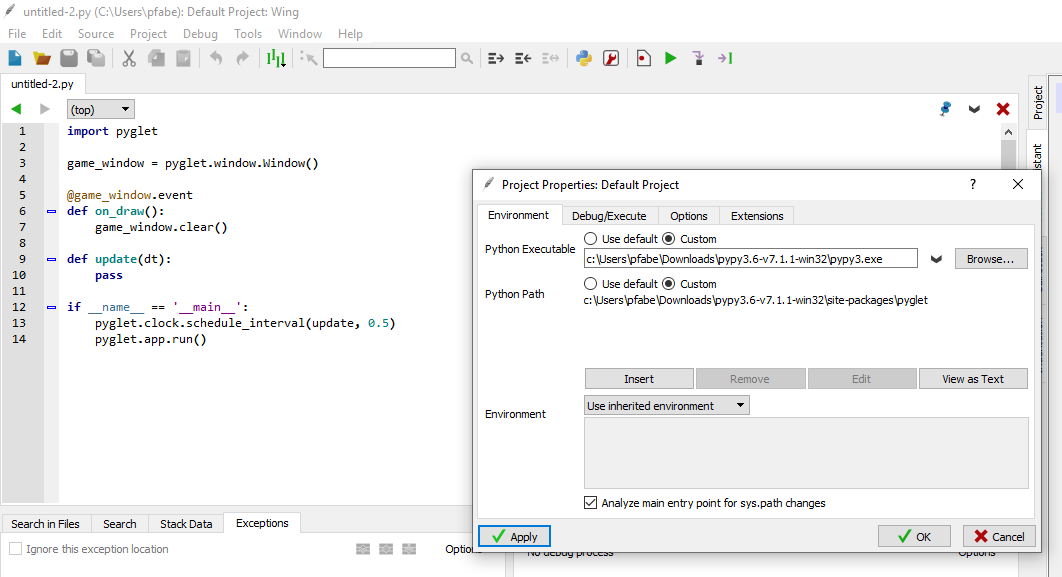The width and height of the screenshot is (1062, 577).
Task: Click the View as Text button
Action: (x=972, y=379)
